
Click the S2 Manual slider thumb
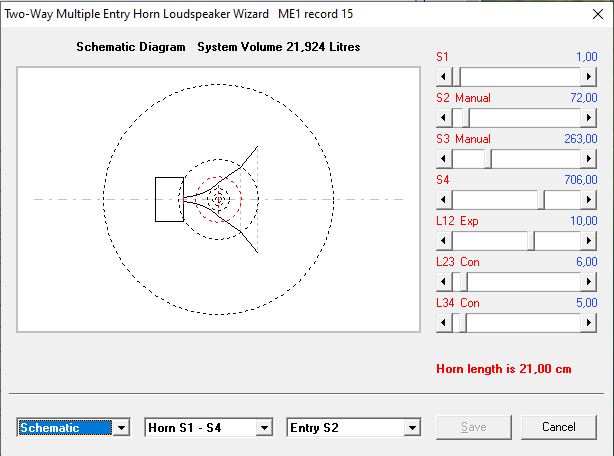click(x=465, y=118)
